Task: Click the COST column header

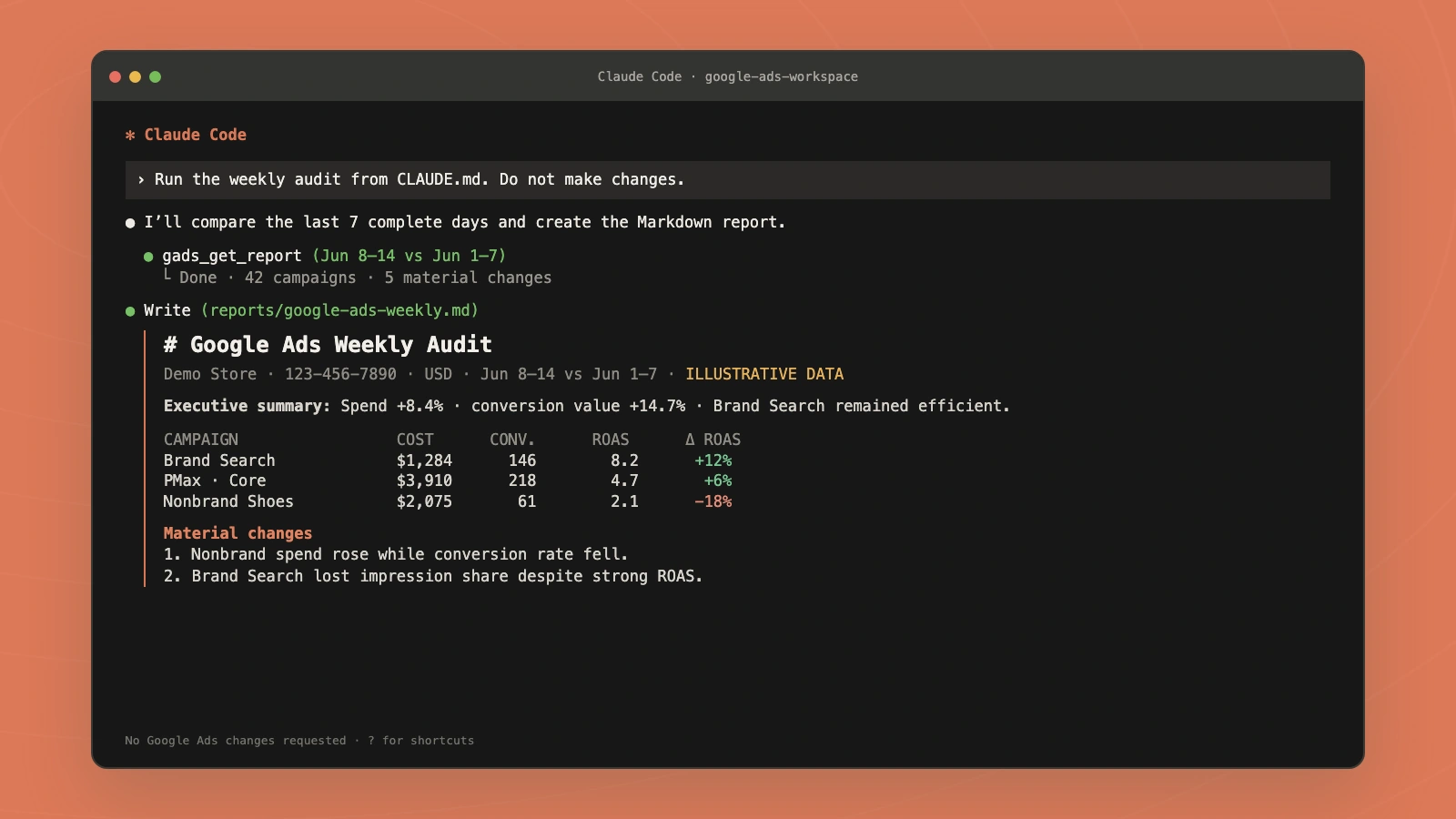Action: click(415, 440)
